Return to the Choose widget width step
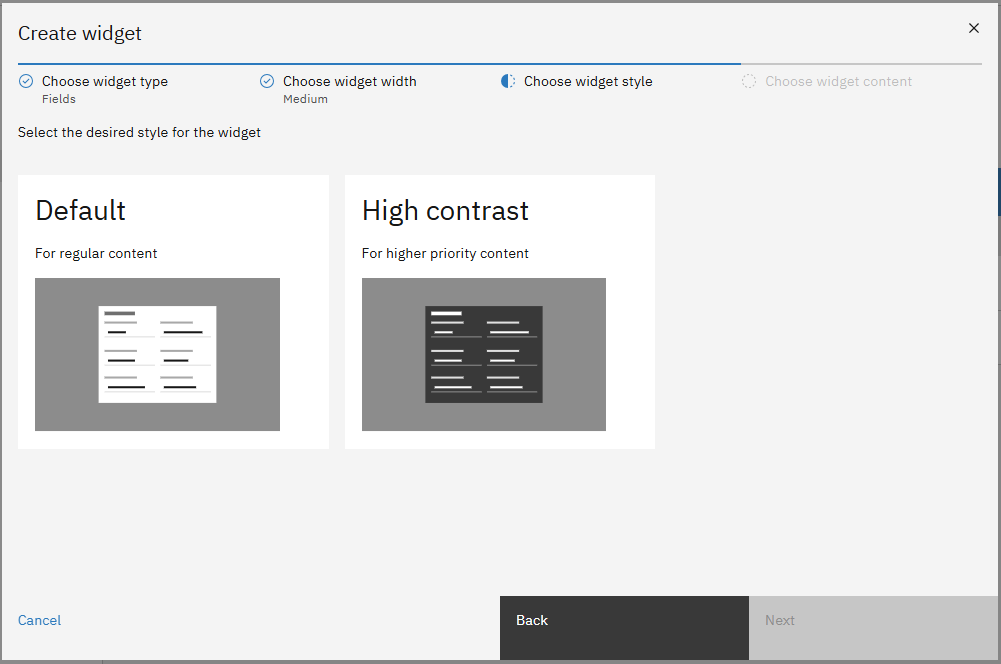This screenshot has width=1001, height=664. (349, 82)
